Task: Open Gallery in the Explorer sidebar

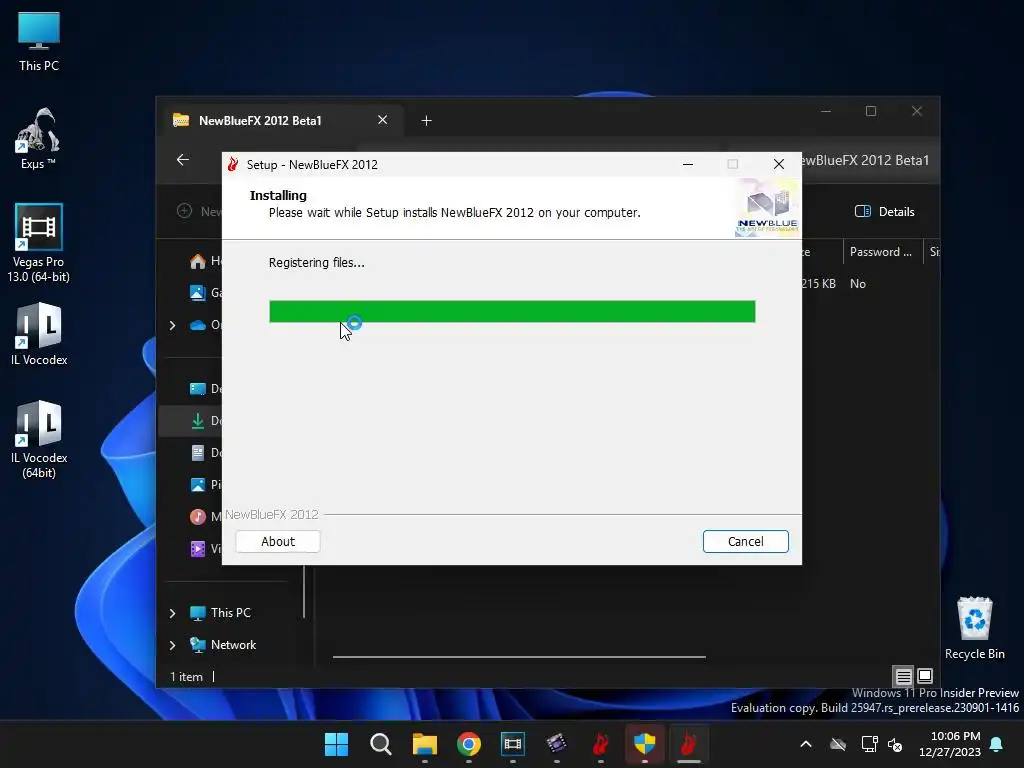Action: tap(206, 293)
